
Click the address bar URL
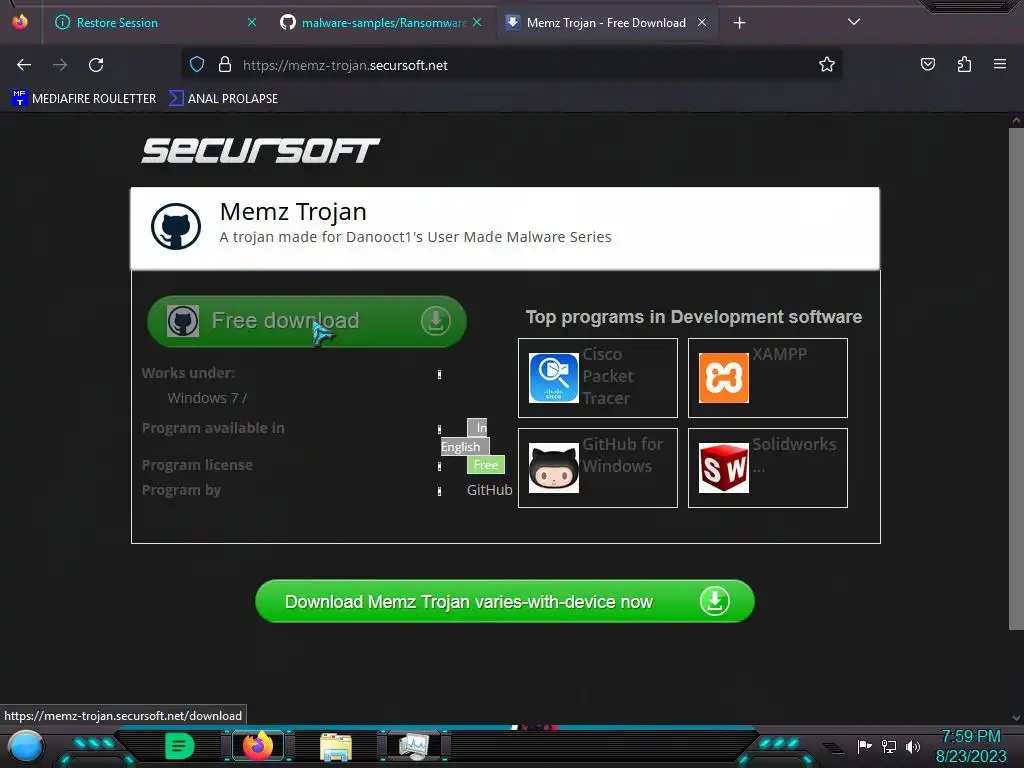pyautogui.click(x=345, y=65)
